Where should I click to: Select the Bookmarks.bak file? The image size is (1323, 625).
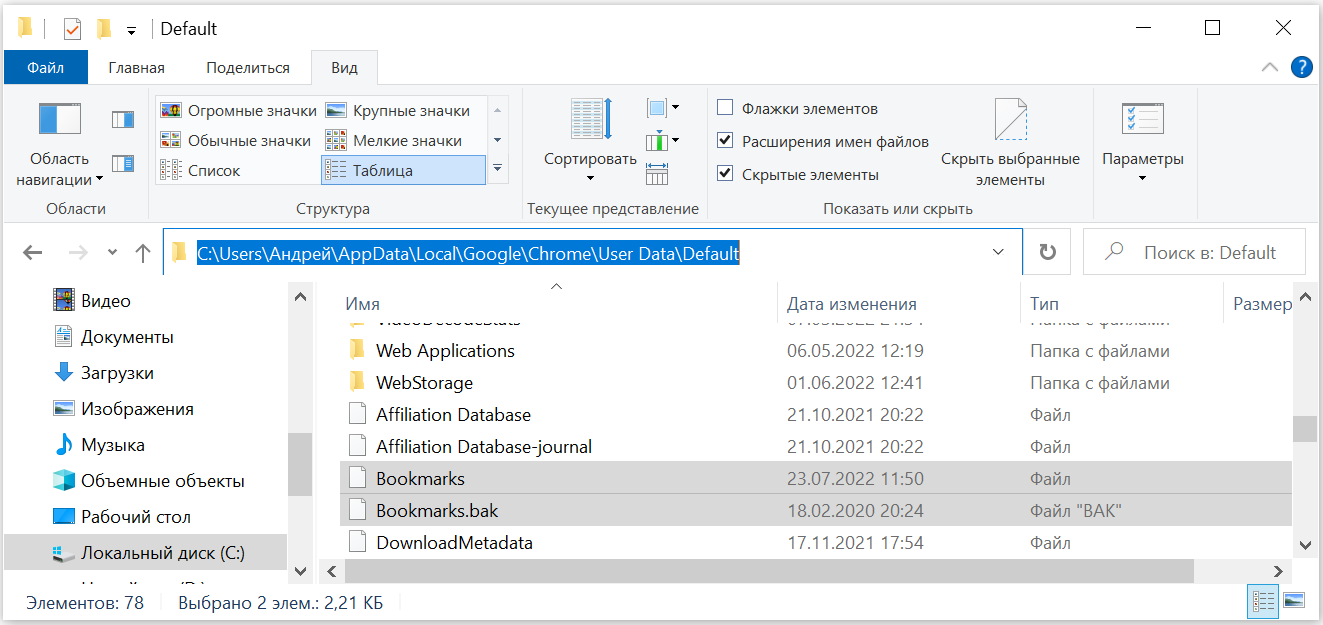pyautogui.click(x=437, y=511)
